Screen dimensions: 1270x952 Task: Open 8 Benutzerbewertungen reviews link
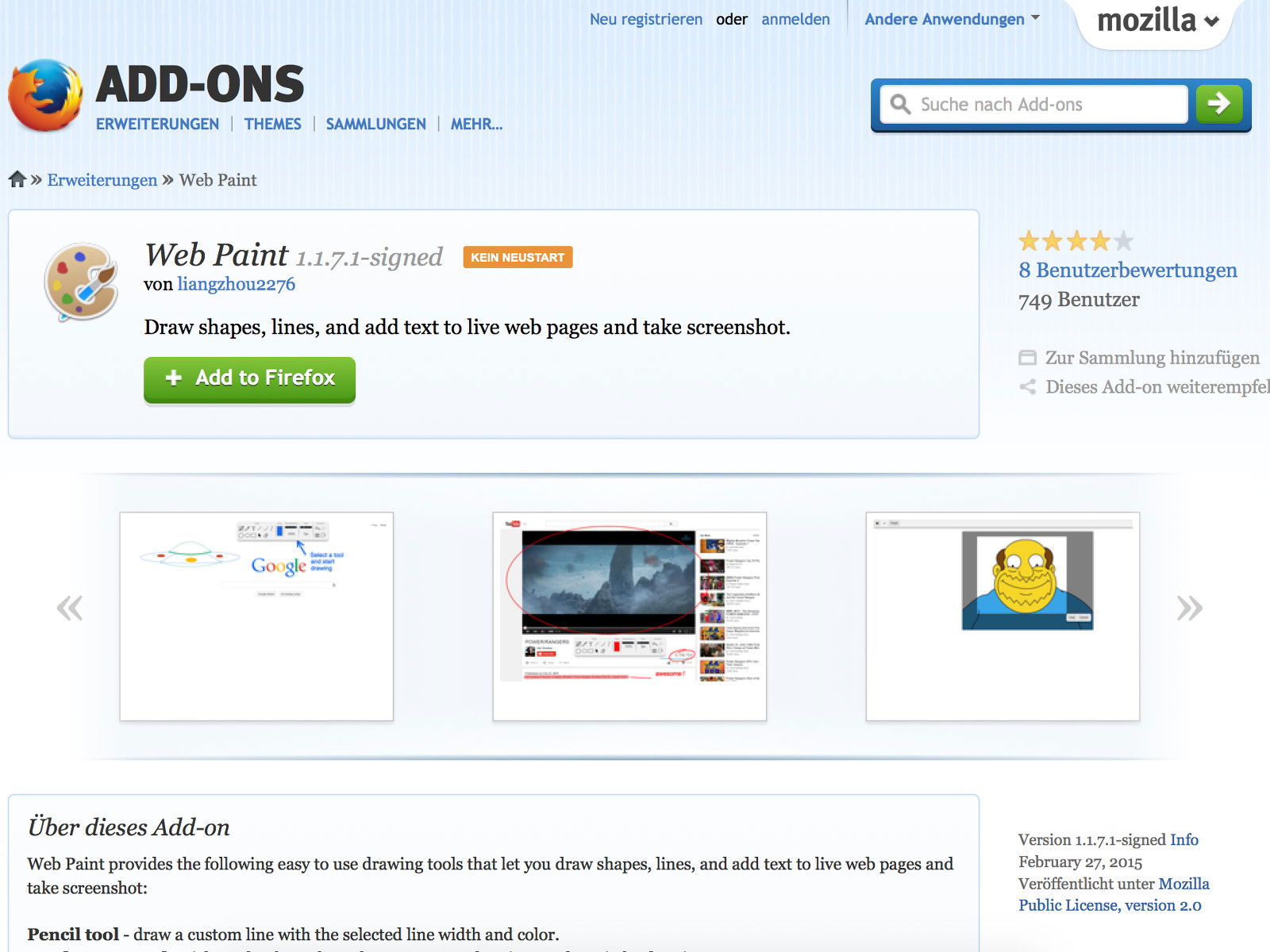1128,271
